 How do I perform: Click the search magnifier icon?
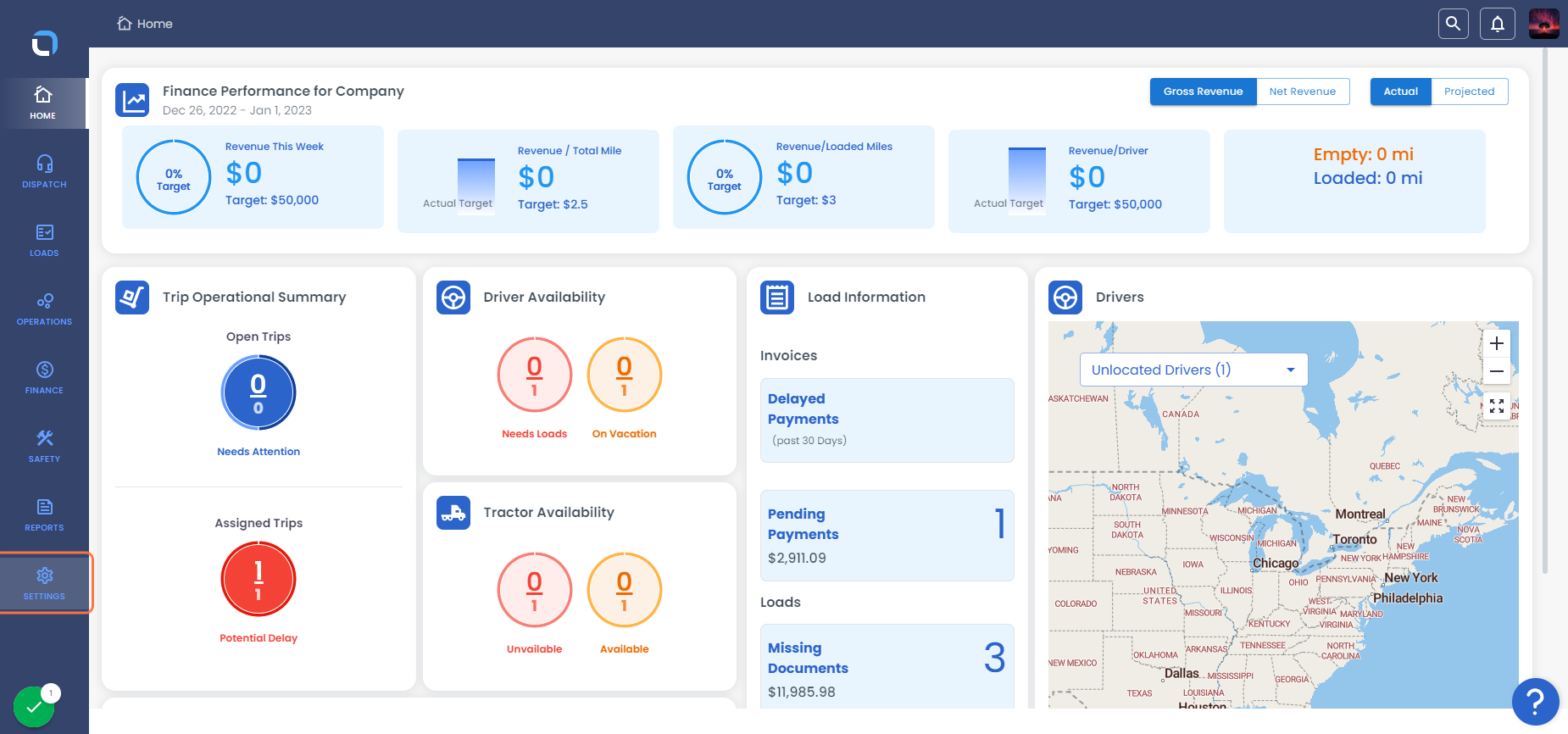tap(1453, 24)
